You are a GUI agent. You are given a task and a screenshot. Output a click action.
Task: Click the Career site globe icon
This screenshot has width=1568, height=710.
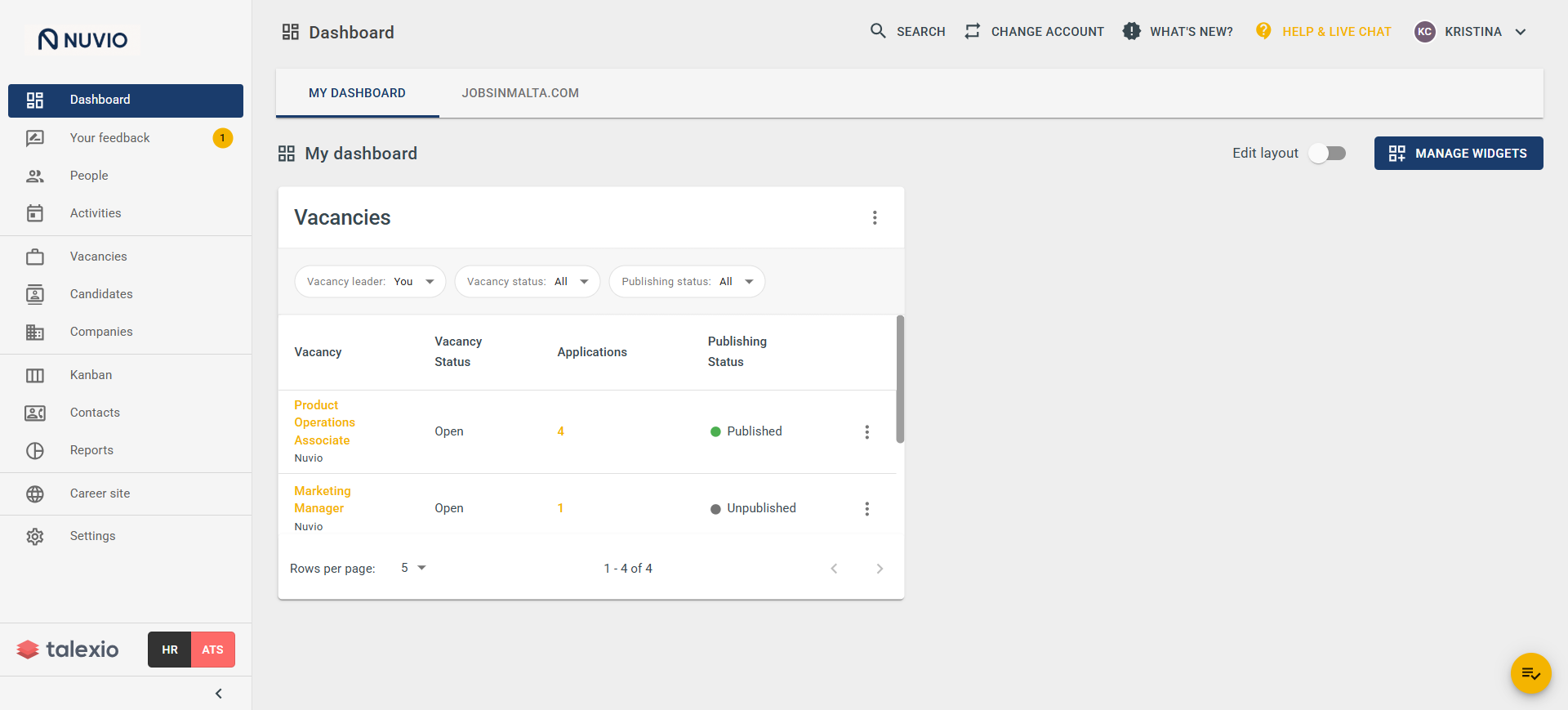pyautogui.click(x=35, y=493)
